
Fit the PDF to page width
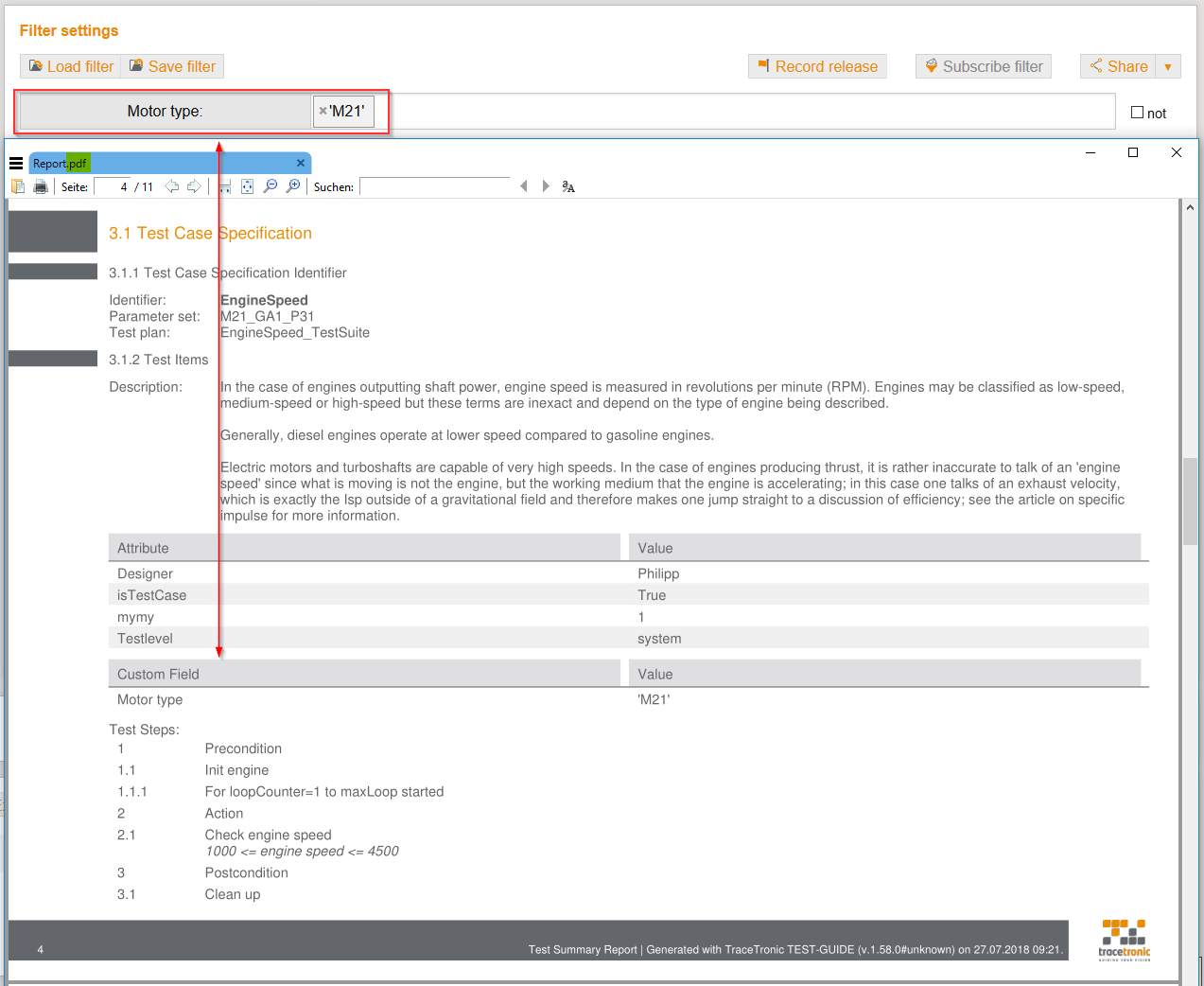click(224, 186)
